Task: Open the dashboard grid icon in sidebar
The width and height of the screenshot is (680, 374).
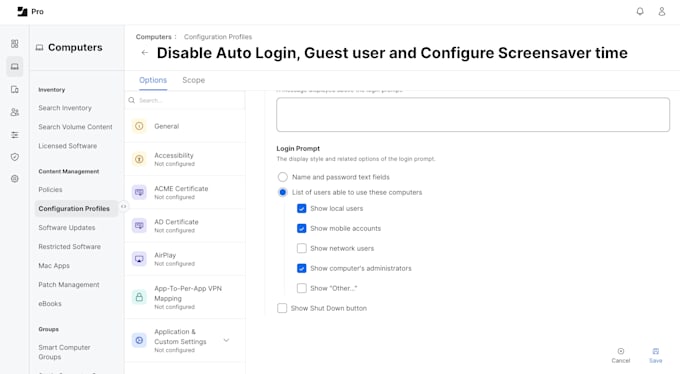Action: click(15, 44)
